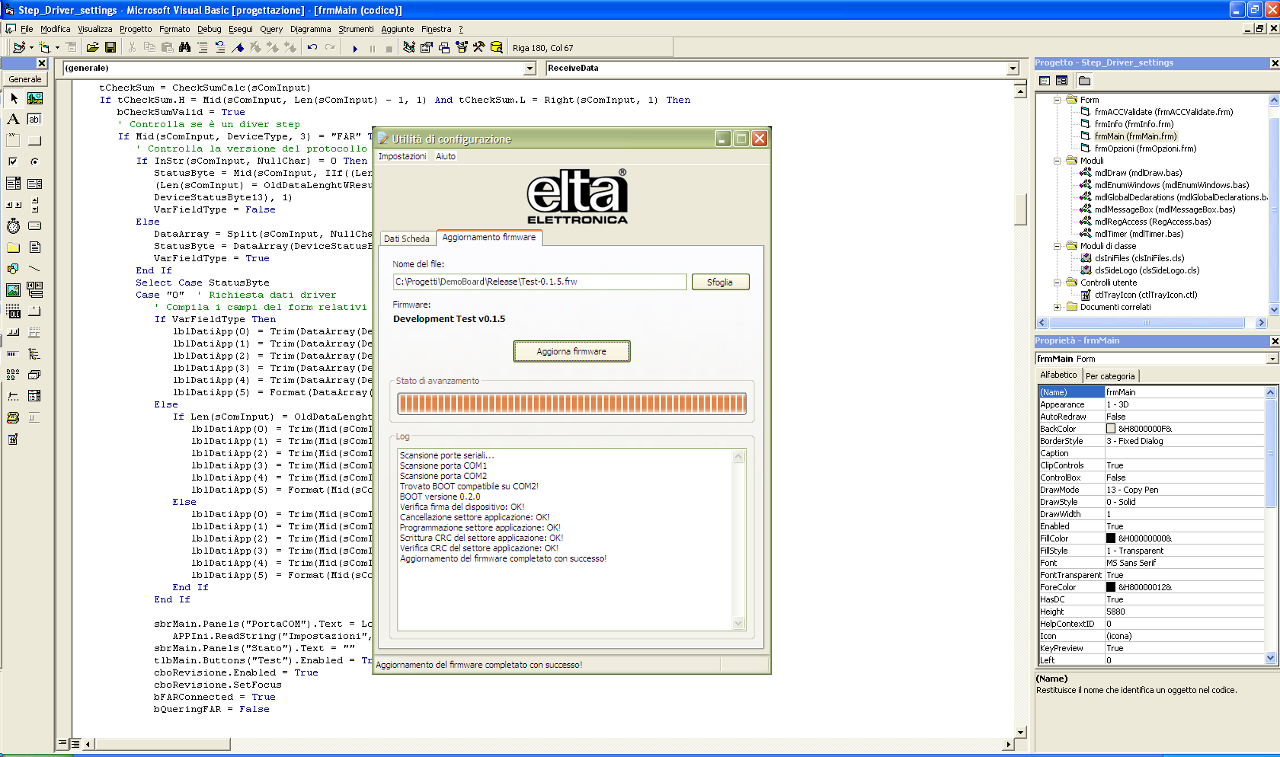
Task: Open the (generale) object dropdown
Action: click(530, 69)
